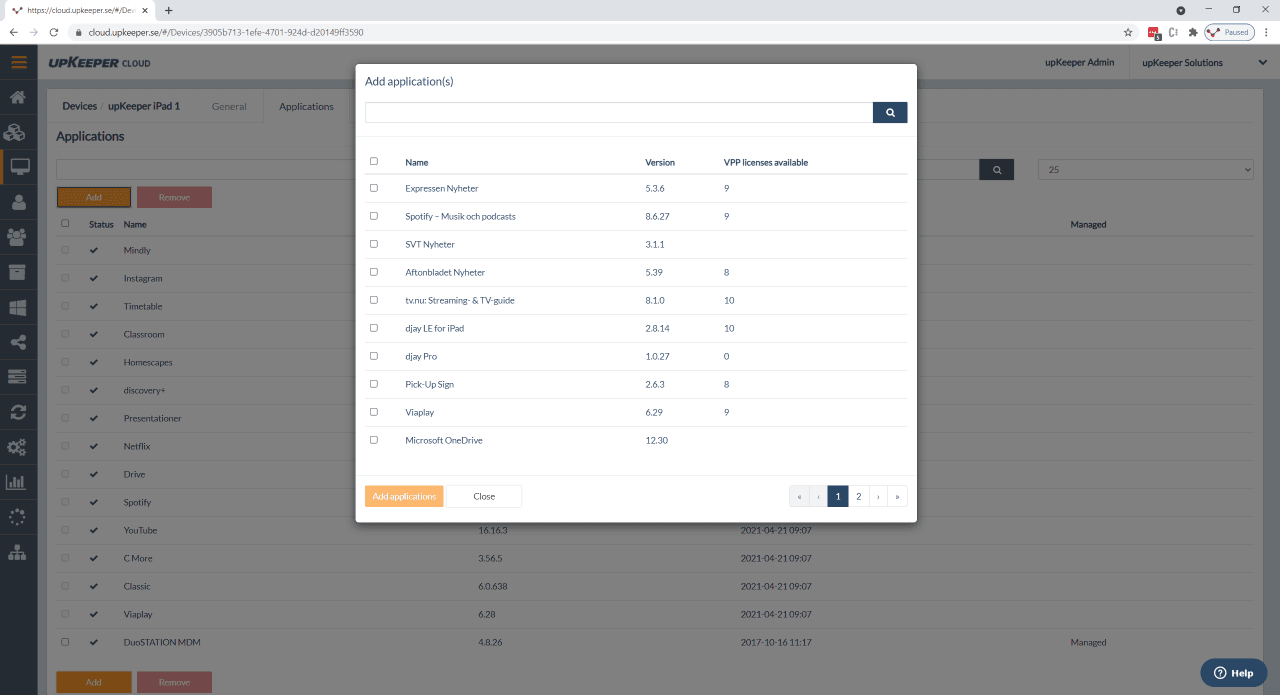The height and width of the screenshot is (695, 1280).
Task: Click the Add applications button
Action: 404,496
